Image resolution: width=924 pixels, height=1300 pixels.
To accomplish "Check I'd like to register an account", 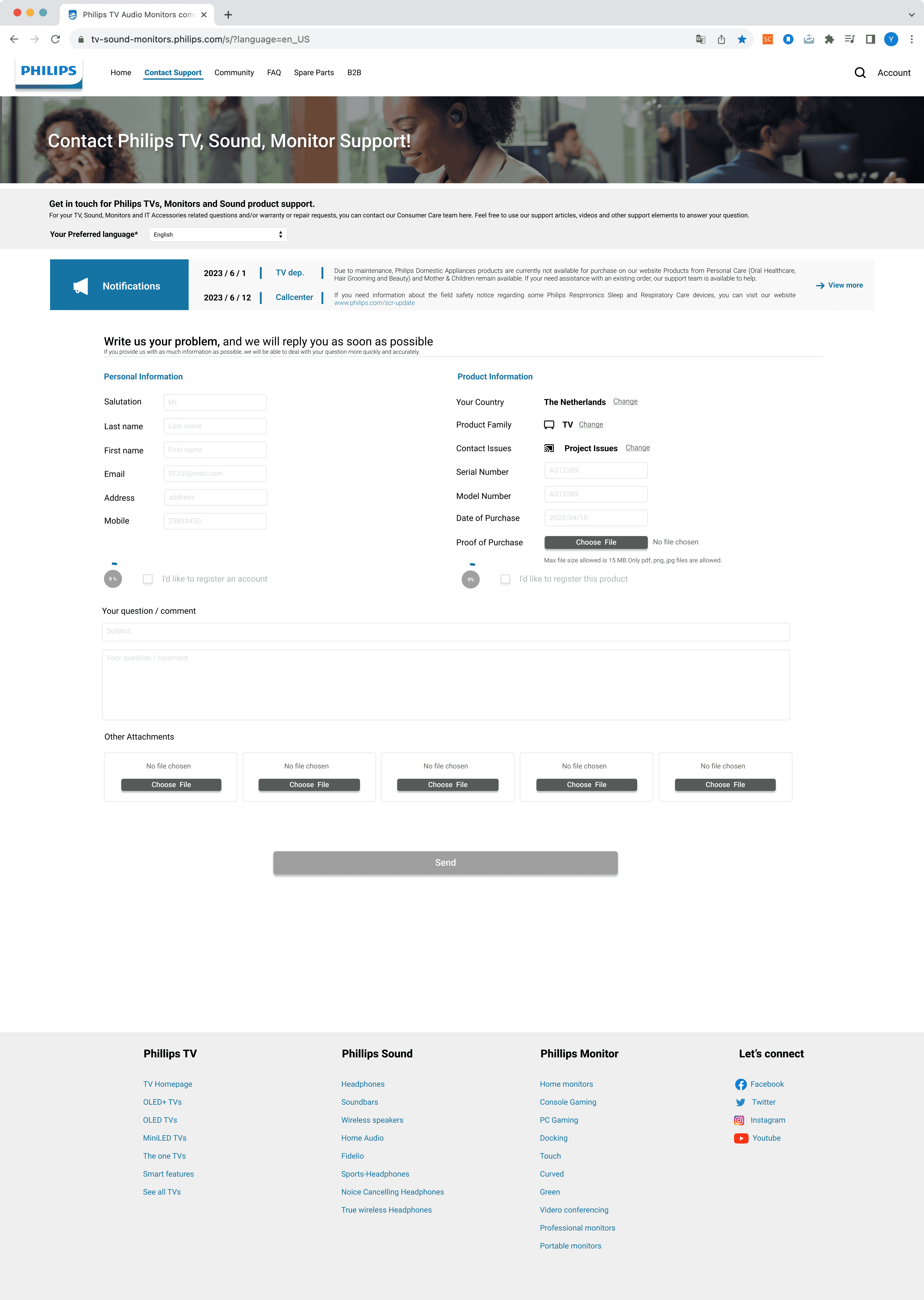I will [148, 579].
